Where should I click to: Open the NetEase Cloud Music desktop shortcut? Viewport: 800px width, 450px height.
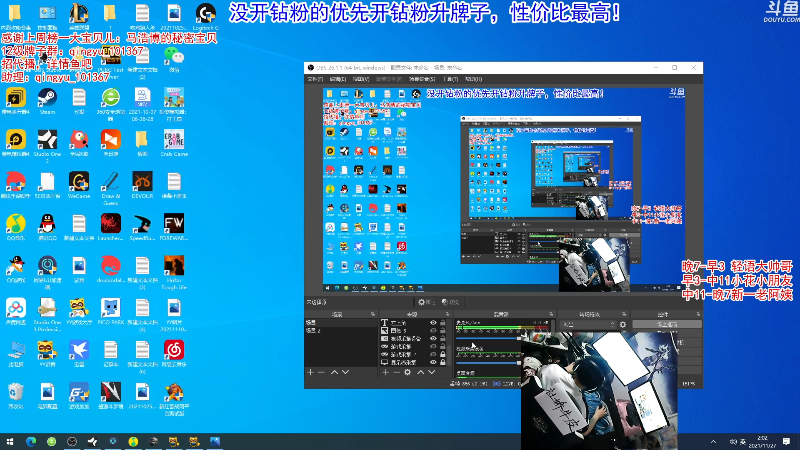[174, 354]
